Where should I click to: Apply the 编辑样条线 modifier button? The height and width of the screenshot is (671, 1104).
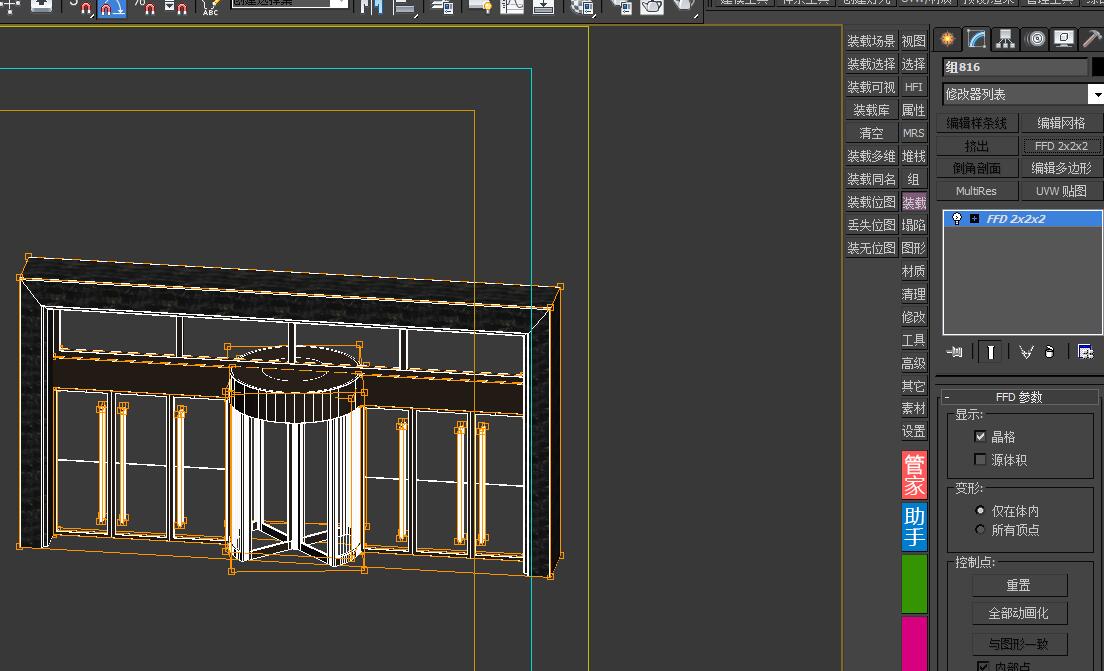[977, 123]
